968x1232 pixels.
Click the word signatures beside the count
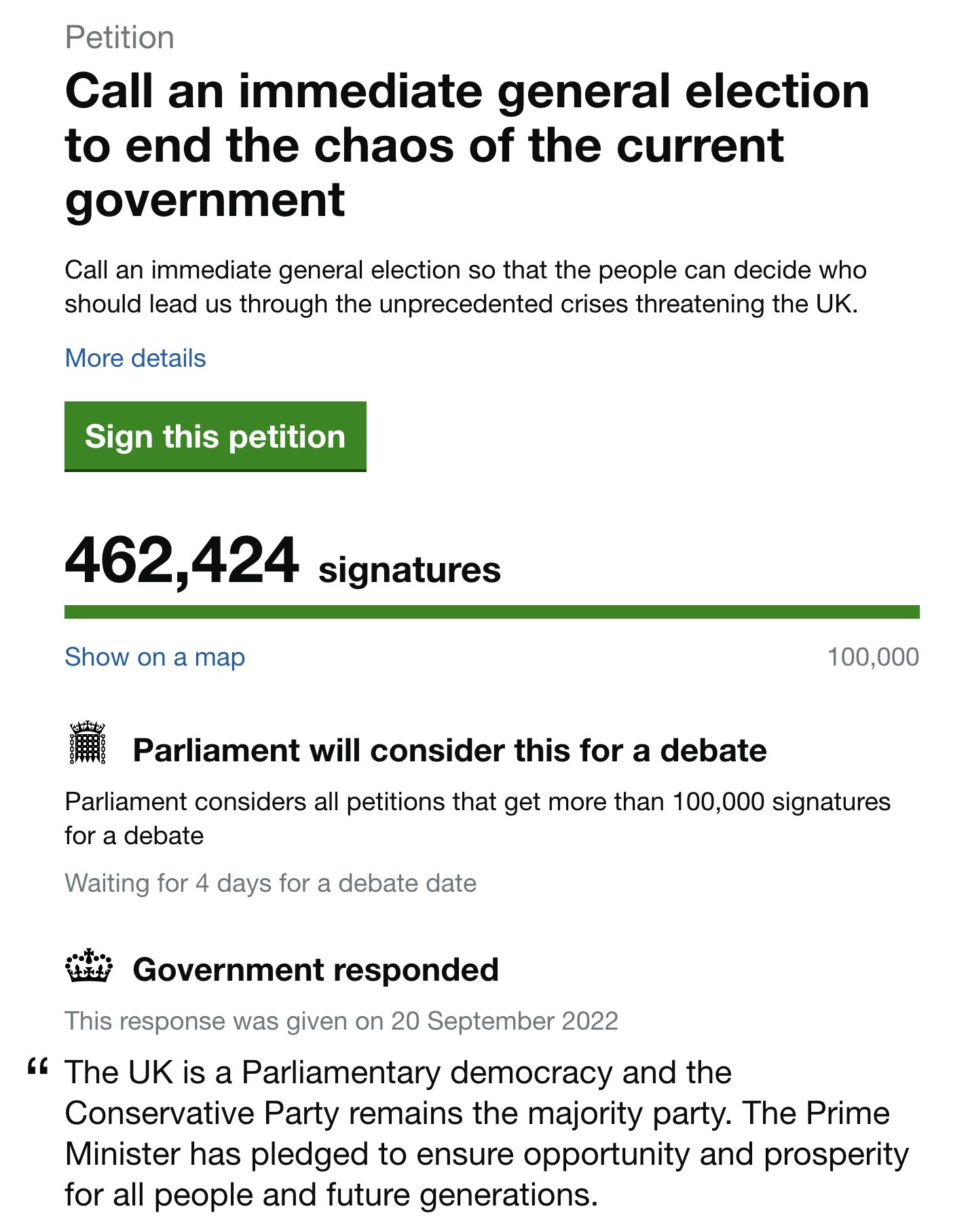(409, 569)
